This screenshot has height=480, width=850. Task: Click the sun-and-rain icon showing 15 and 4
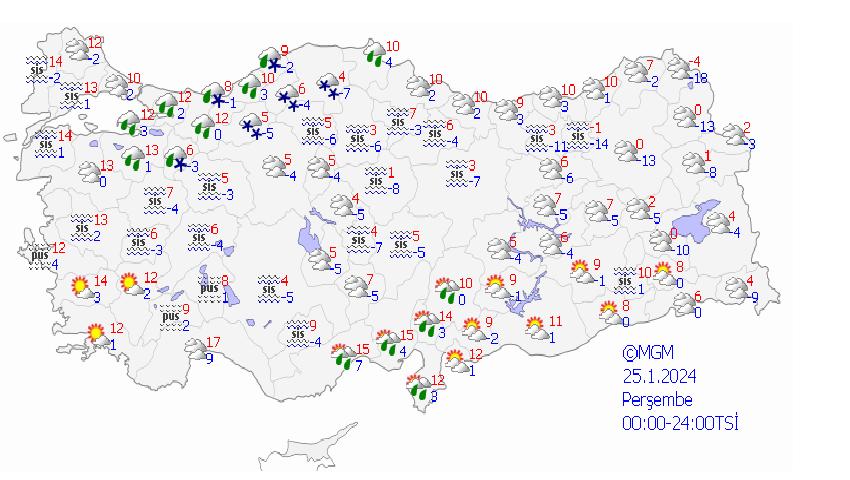pyautogui.click(x=388, y=341)
